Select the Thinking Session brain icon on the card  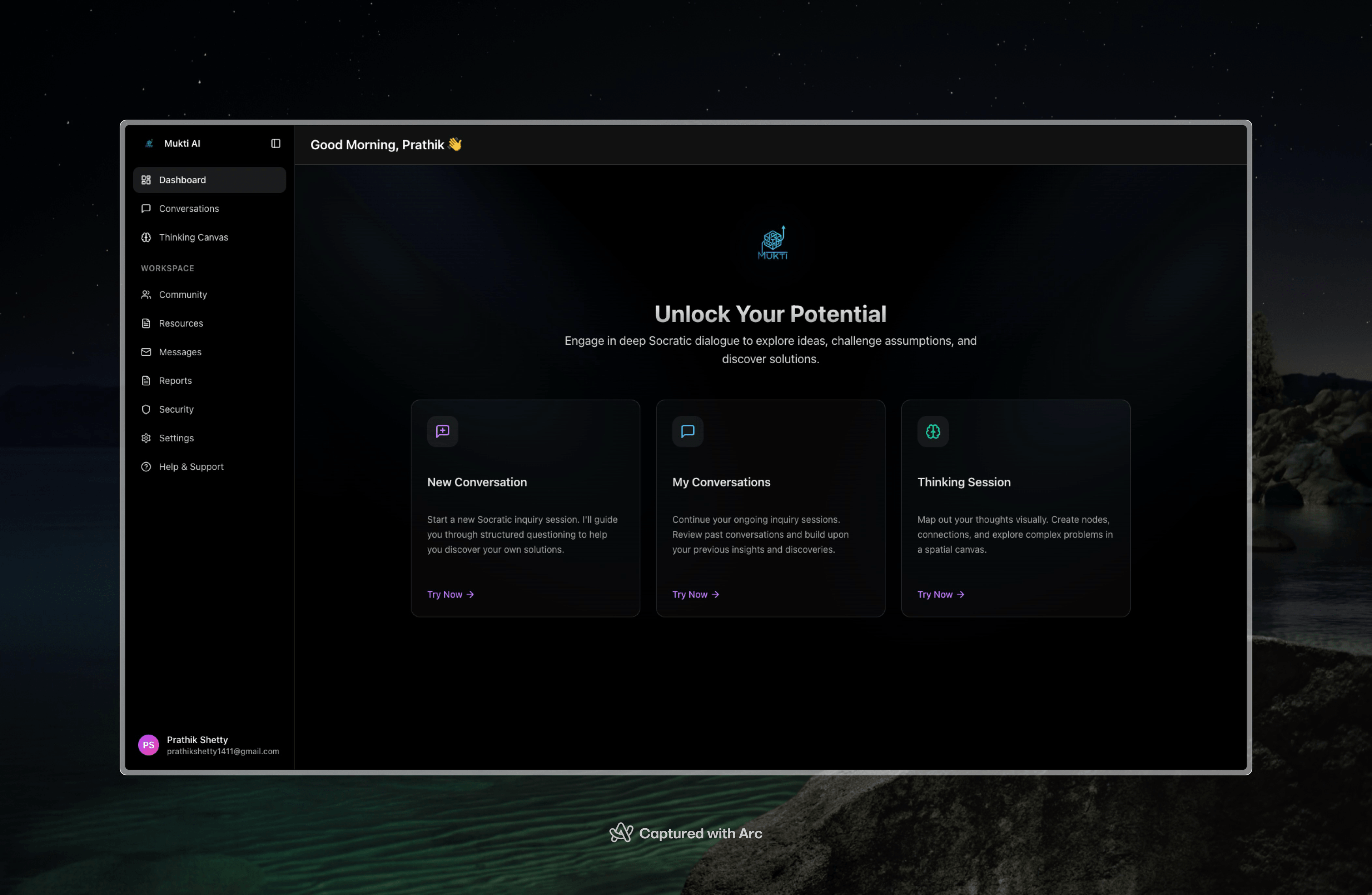tap(933, 431)
